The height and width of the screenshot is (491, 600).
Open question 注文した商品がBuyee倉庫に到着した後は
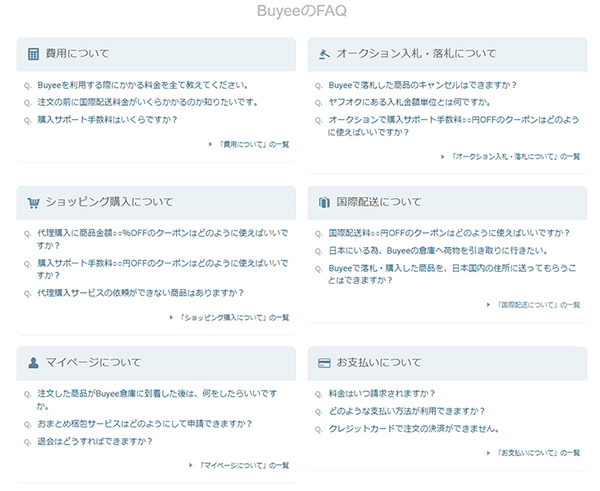[x=157, y=400]
